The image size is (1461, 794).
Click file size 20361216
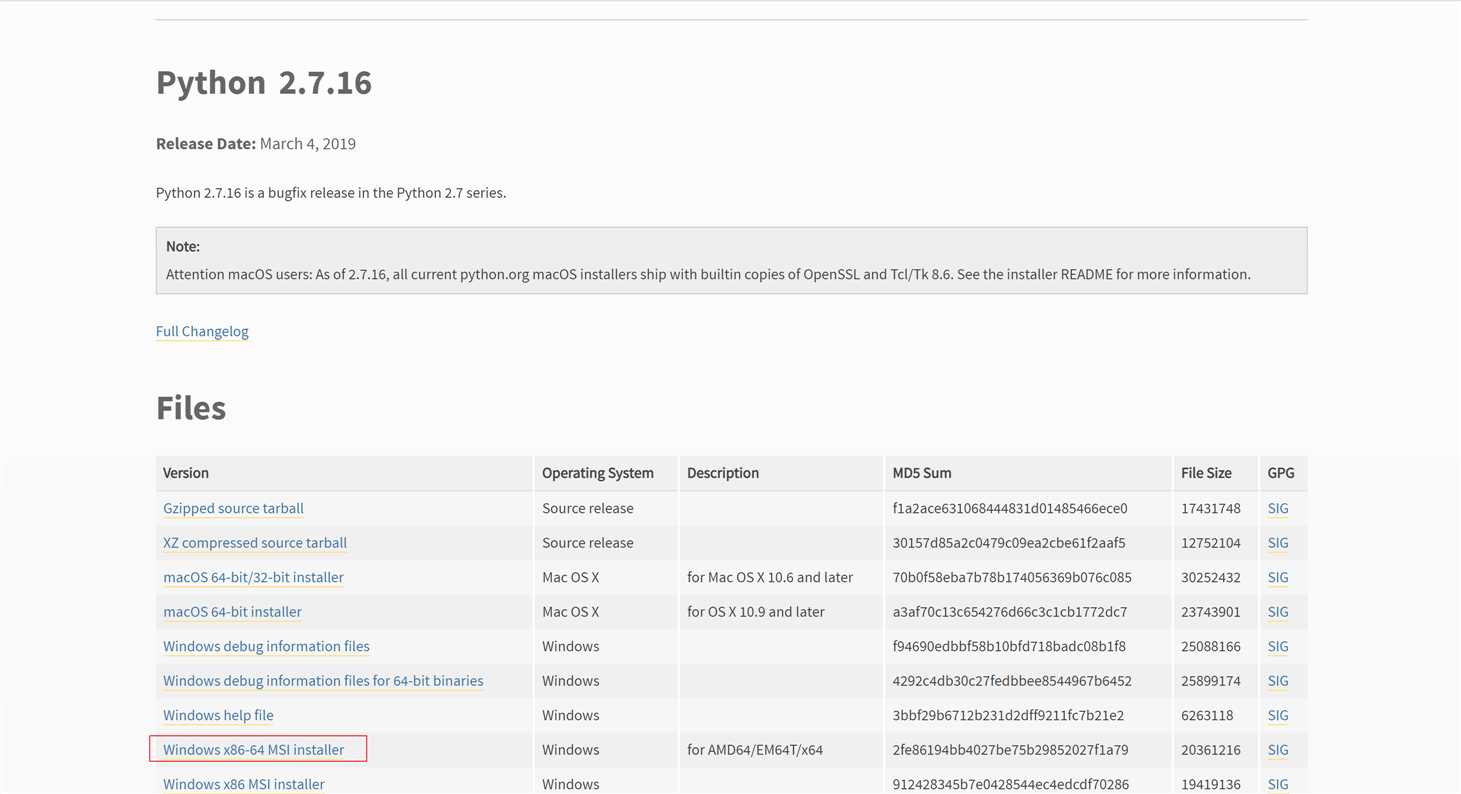point(1211,750)
